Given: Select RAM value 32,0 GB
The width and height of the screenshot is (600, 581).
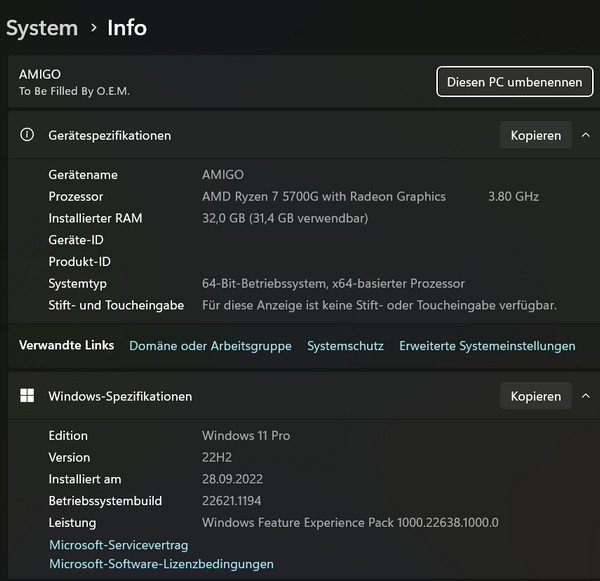Looking at the screenshot, I should (x=285, y=218).
